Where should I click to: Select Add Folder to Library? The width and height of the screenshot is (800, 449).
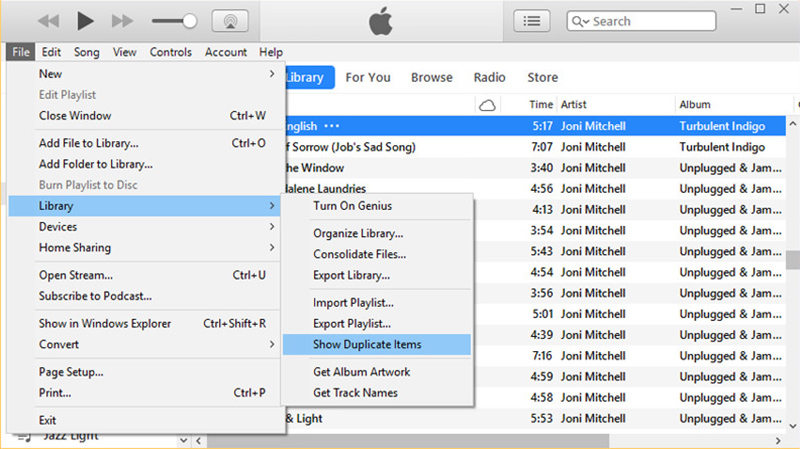(x=144, y=164)
